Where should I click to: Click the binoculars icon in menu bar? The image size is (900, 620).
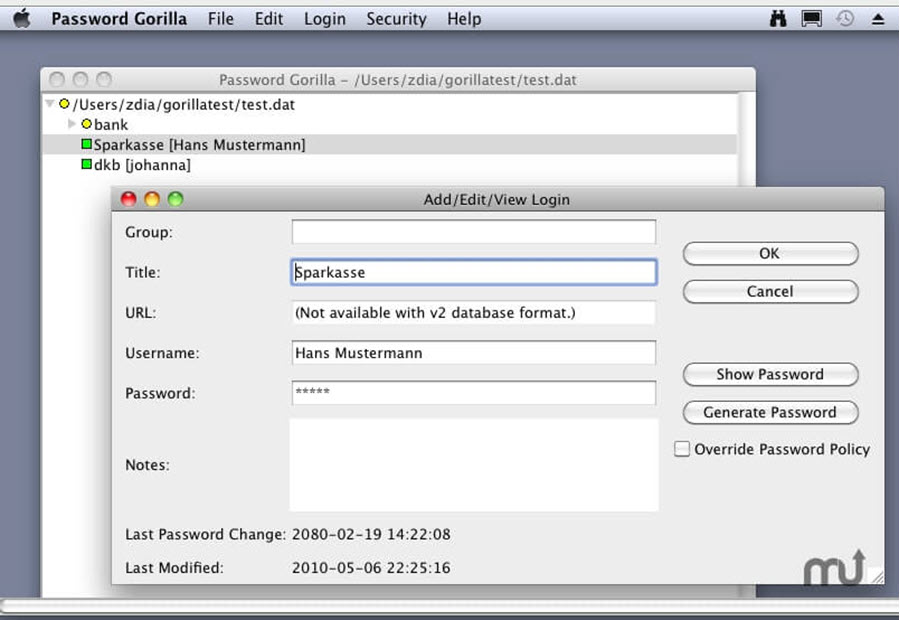778,18
